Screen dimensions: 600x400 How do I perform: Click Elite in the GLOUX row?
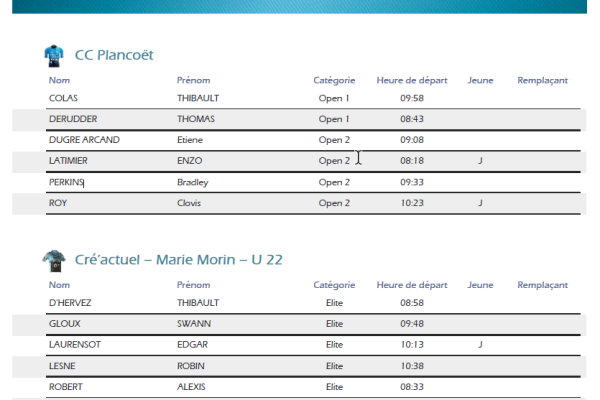[x=334, y=324]
